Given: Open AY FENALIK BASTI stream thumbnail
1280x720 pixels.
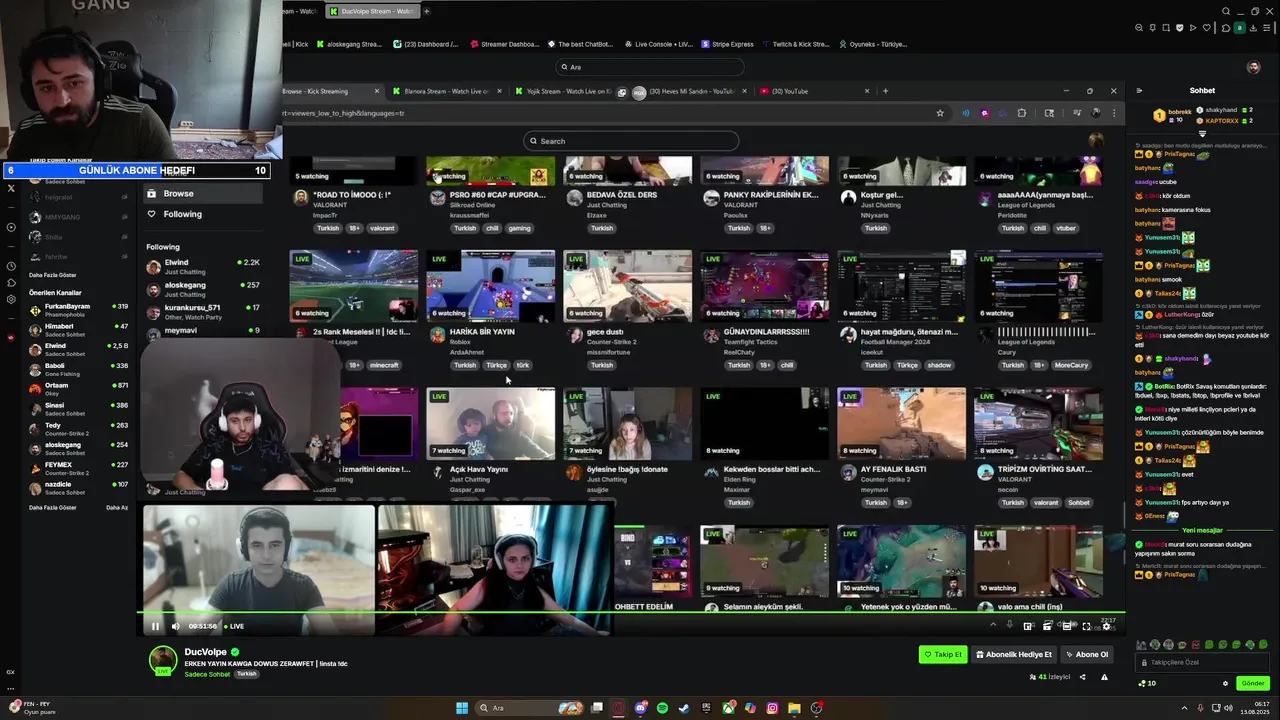Looking at the screenshot, I should tap(901, 424).
